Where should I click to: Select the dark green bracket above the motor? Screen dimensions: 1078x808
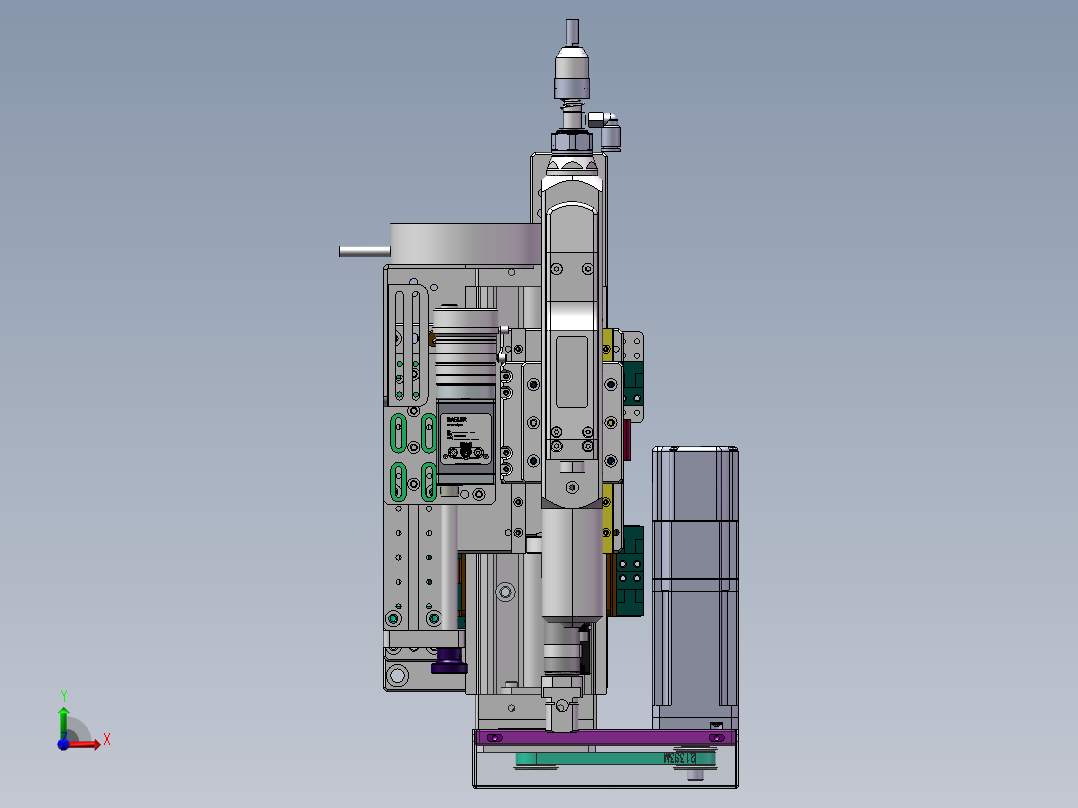[x=630, y=571]
